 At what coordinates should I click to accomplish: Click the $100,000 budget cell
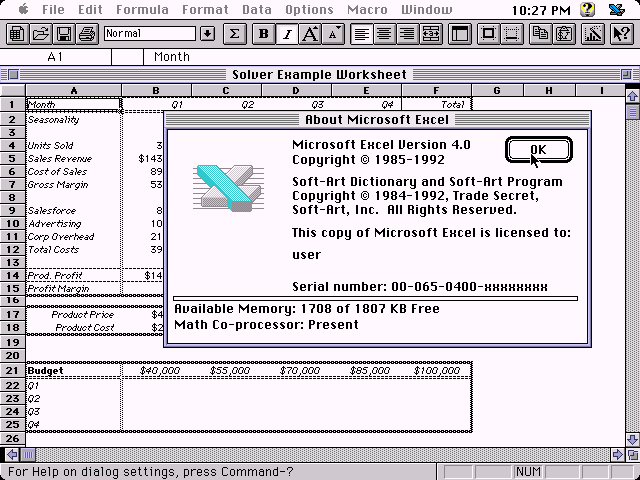click(x=436, y=371)
